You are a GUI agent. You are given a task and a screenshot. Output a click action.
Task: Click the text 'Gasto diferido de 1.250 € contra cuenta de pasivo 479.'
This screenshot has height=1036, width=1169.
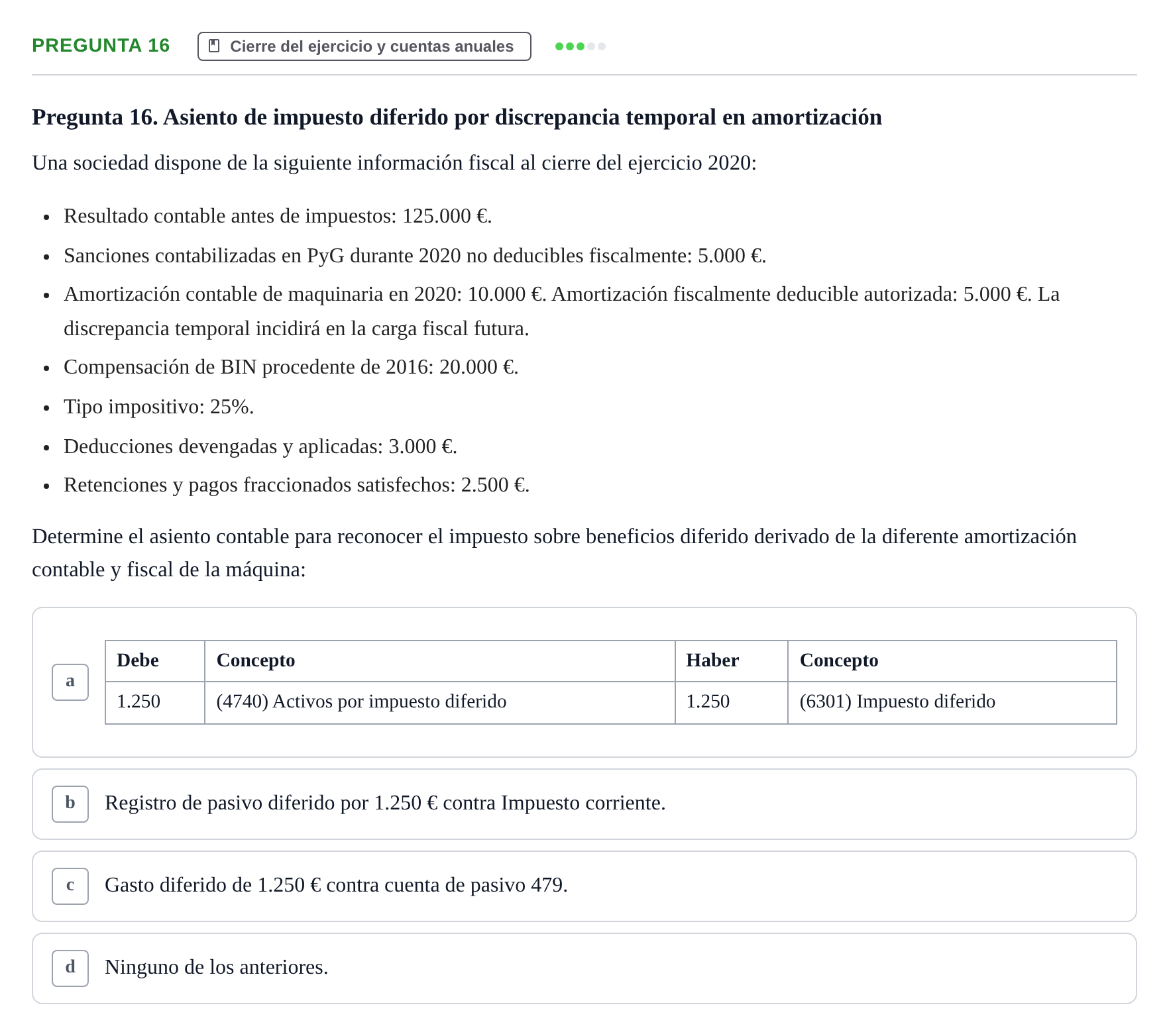point(336,885)
